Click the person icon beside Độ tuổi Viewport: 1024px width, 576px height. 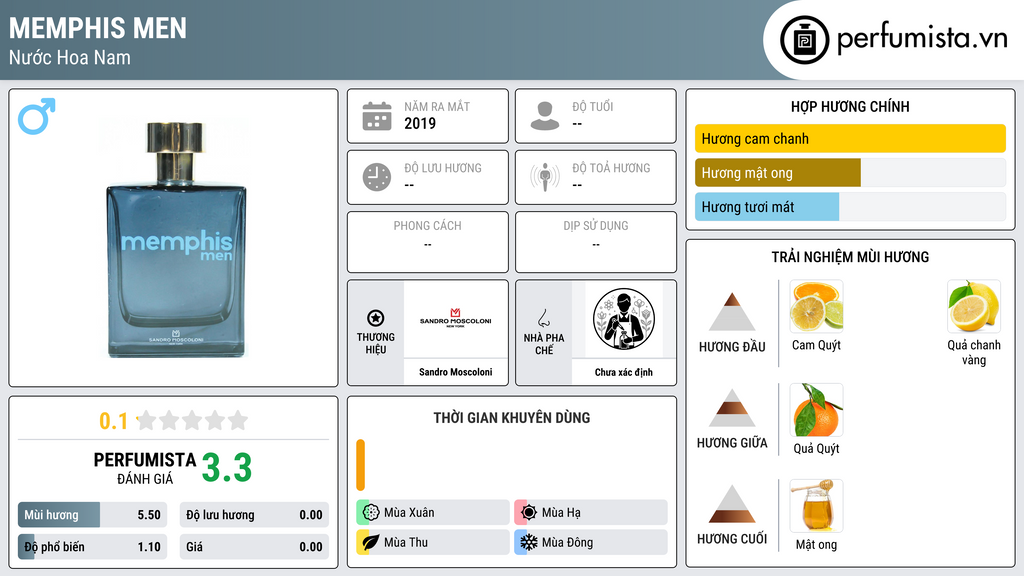tap(545, 116)
